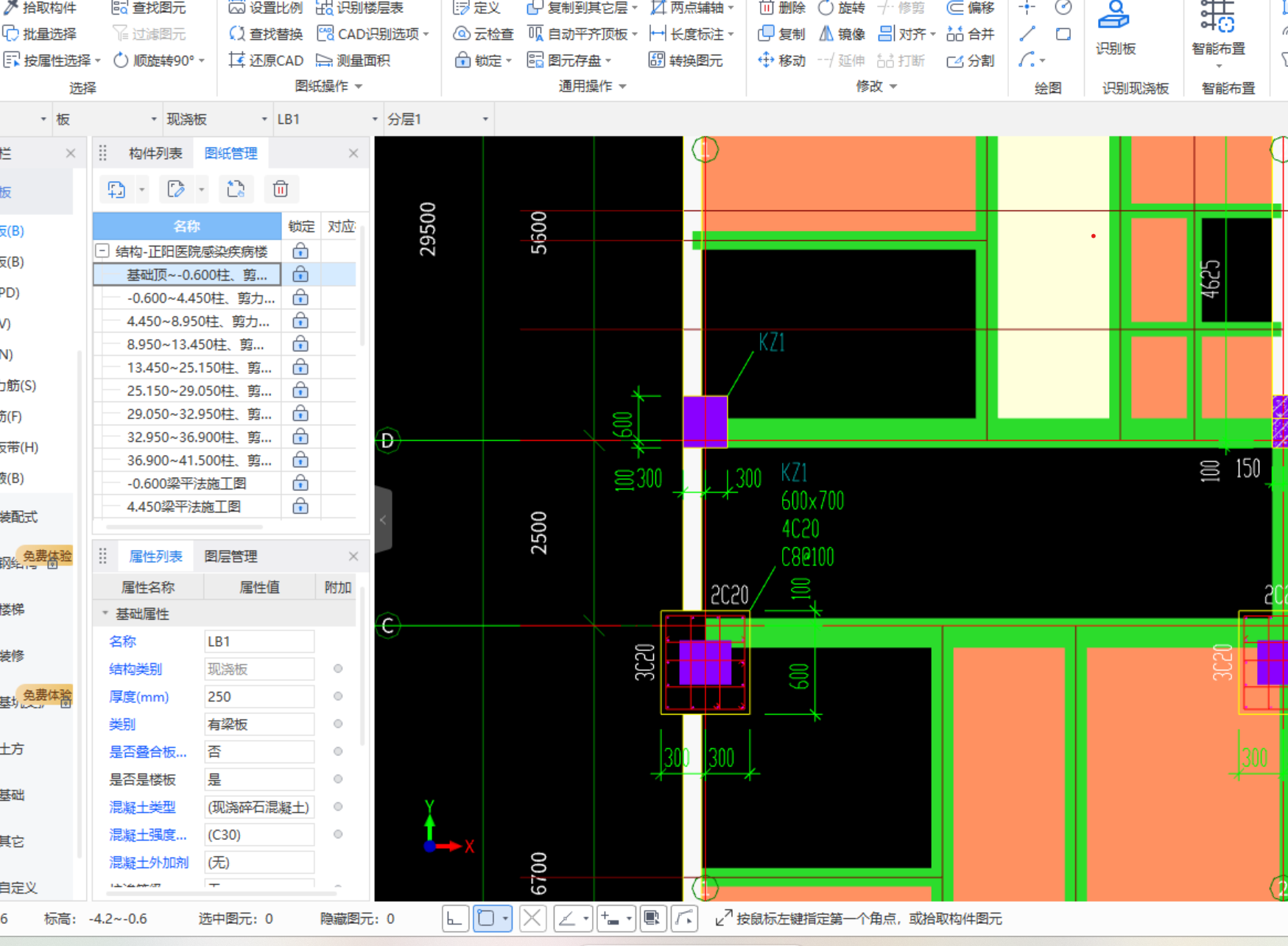Click the 合并 merge tool
The height and width of the screenshot is (946, 1288).
click(x=971, y=34)
